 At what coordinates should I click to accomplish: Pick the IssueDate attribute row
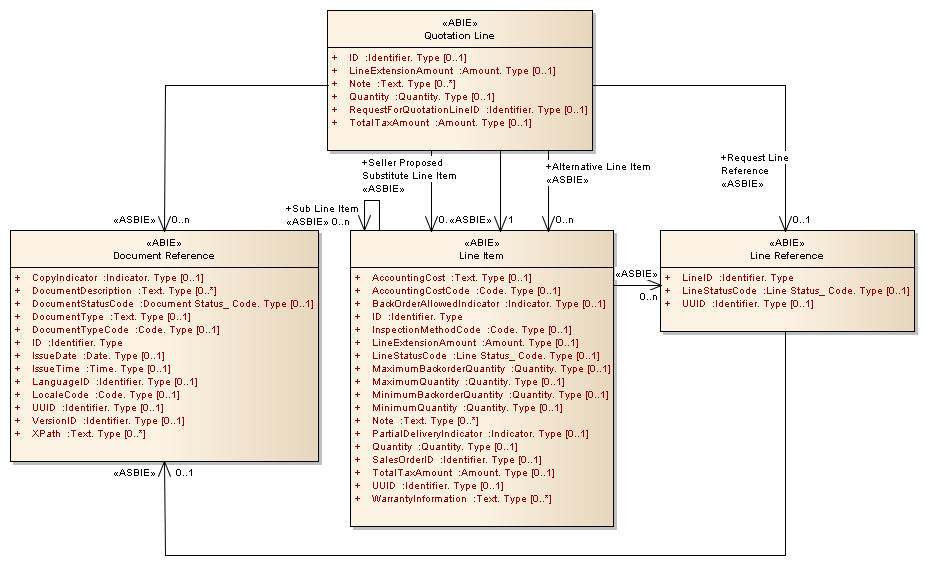pos(98,356)
